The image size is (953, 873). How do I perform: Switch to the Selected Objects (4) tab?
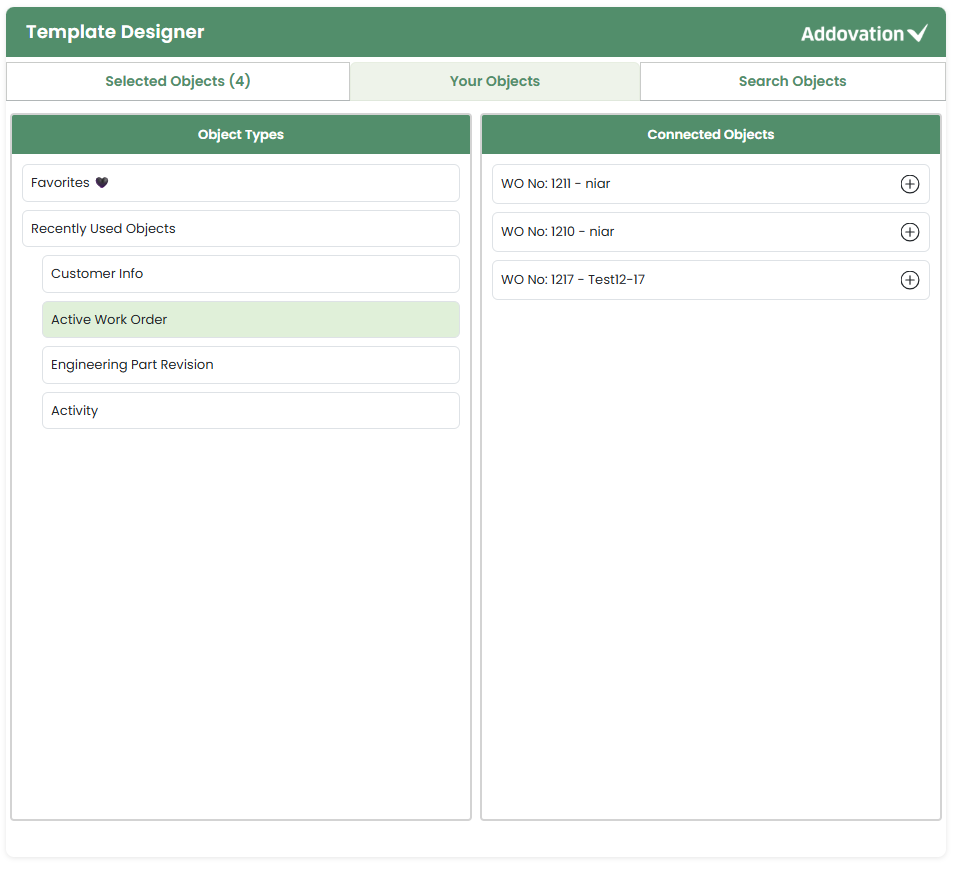pyautogui.click(x=178, y=81)
